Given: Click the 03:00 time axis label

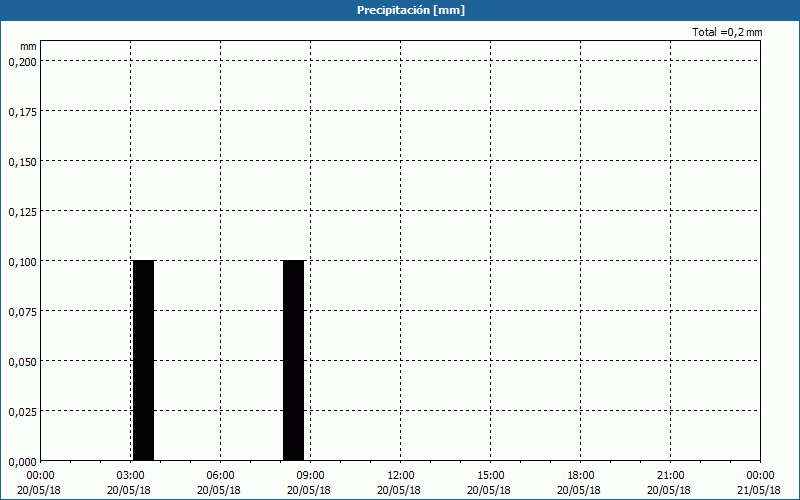Looking at the screenshot, I should (131, 476).
